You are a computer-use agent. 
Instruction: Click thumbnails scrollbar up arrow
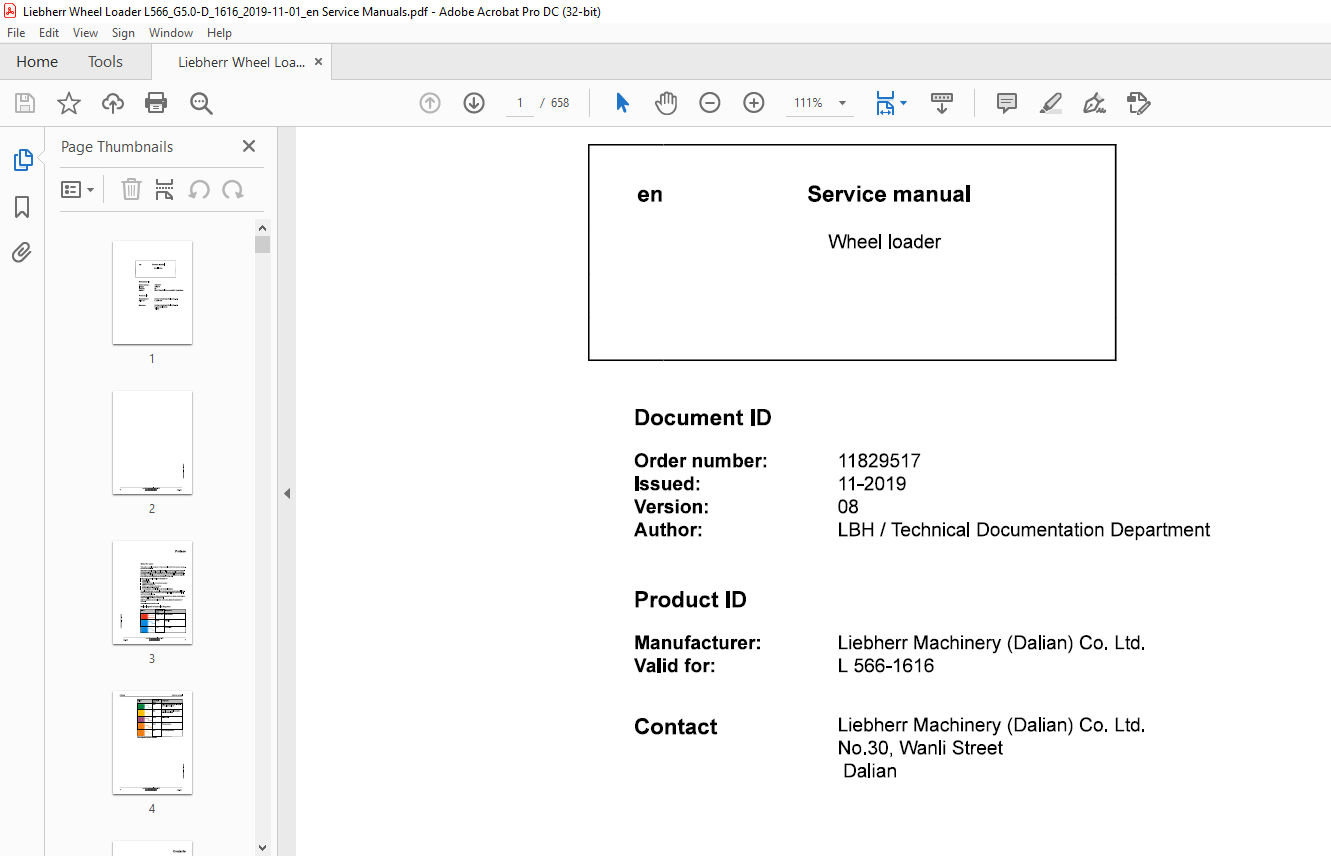[x=262, y=226]
